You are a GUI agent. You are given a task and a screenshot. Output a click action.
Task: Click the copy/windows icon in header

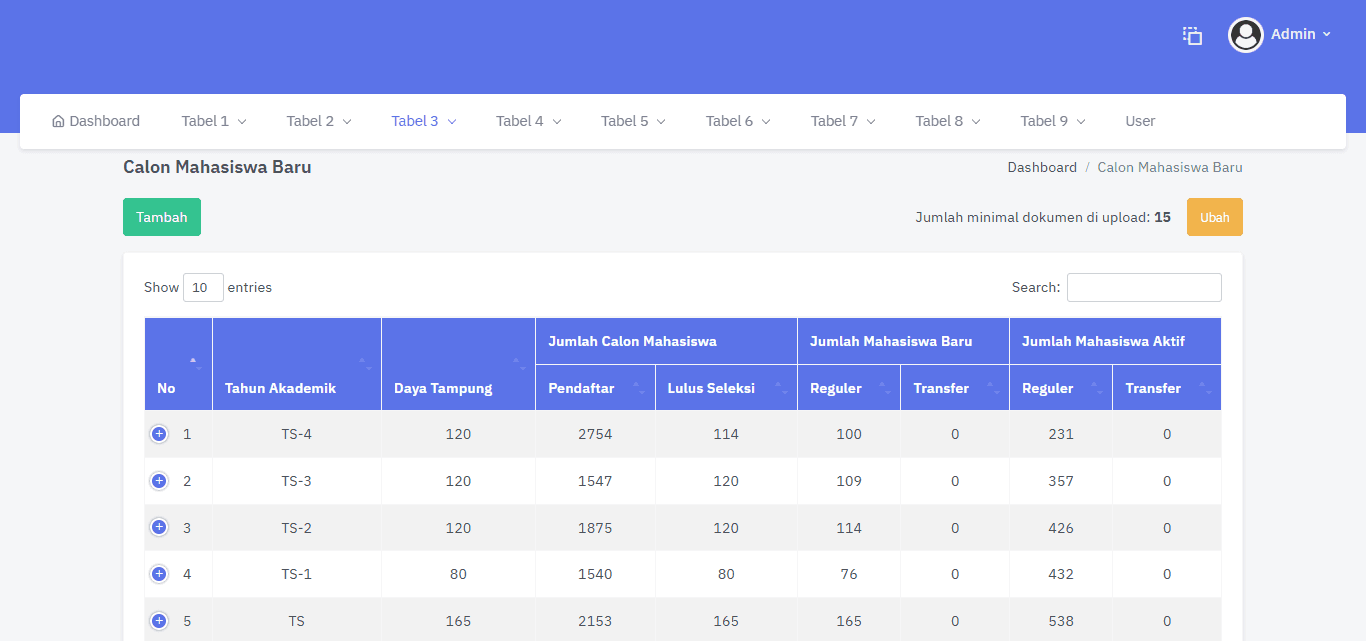(x=1192, y=35)
